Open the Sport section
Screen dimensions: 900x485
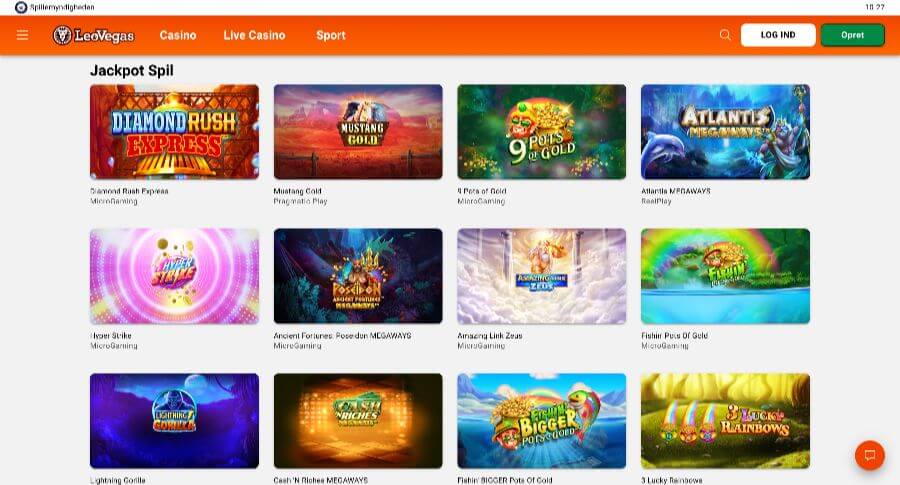pyautogui.click(x=331, y=36)
